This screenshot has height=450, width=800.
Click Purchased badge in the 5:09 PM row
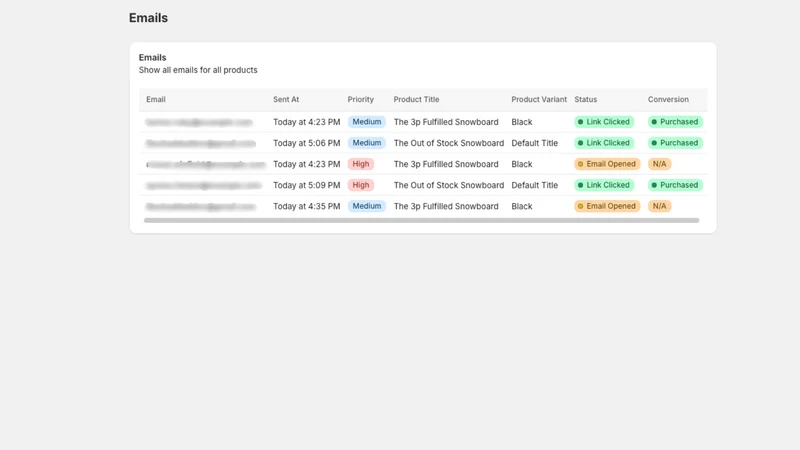pyautogui.click(x=675, y=185)
